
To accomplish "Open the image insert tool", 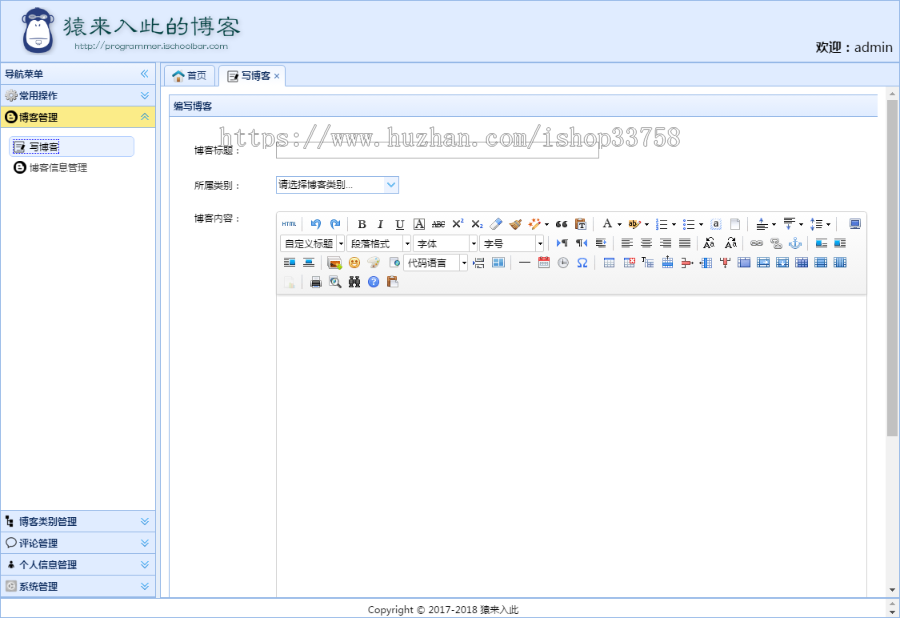I will pyautogui.click(x=334, y=262).
